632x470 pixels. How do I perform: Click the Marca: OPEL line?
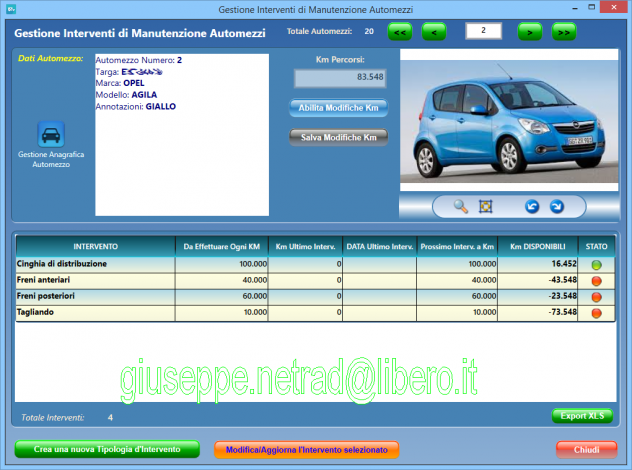tap(120, 83)
